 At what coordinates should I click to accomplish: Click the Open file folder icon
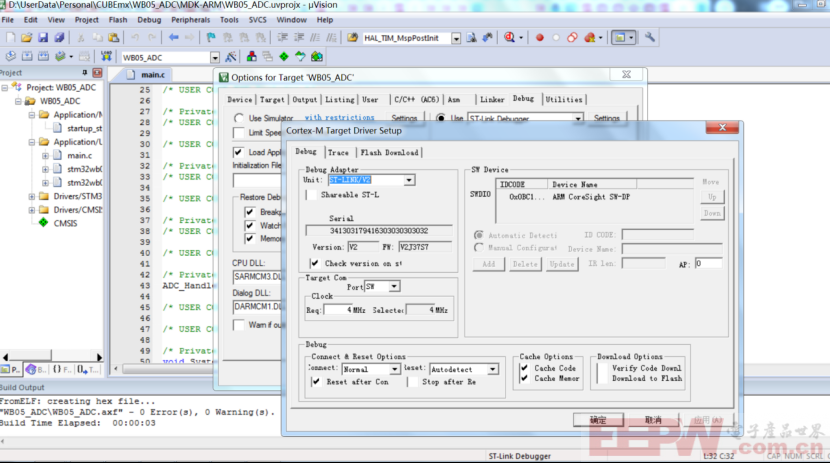pyautogui.click(x=26, y=38)
